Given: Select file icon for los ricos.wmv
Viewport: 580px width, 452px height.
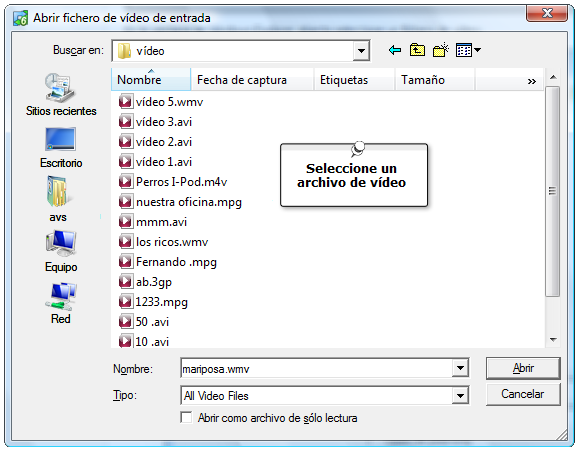Looking at the screenshot, I should (x=125, y=242).
